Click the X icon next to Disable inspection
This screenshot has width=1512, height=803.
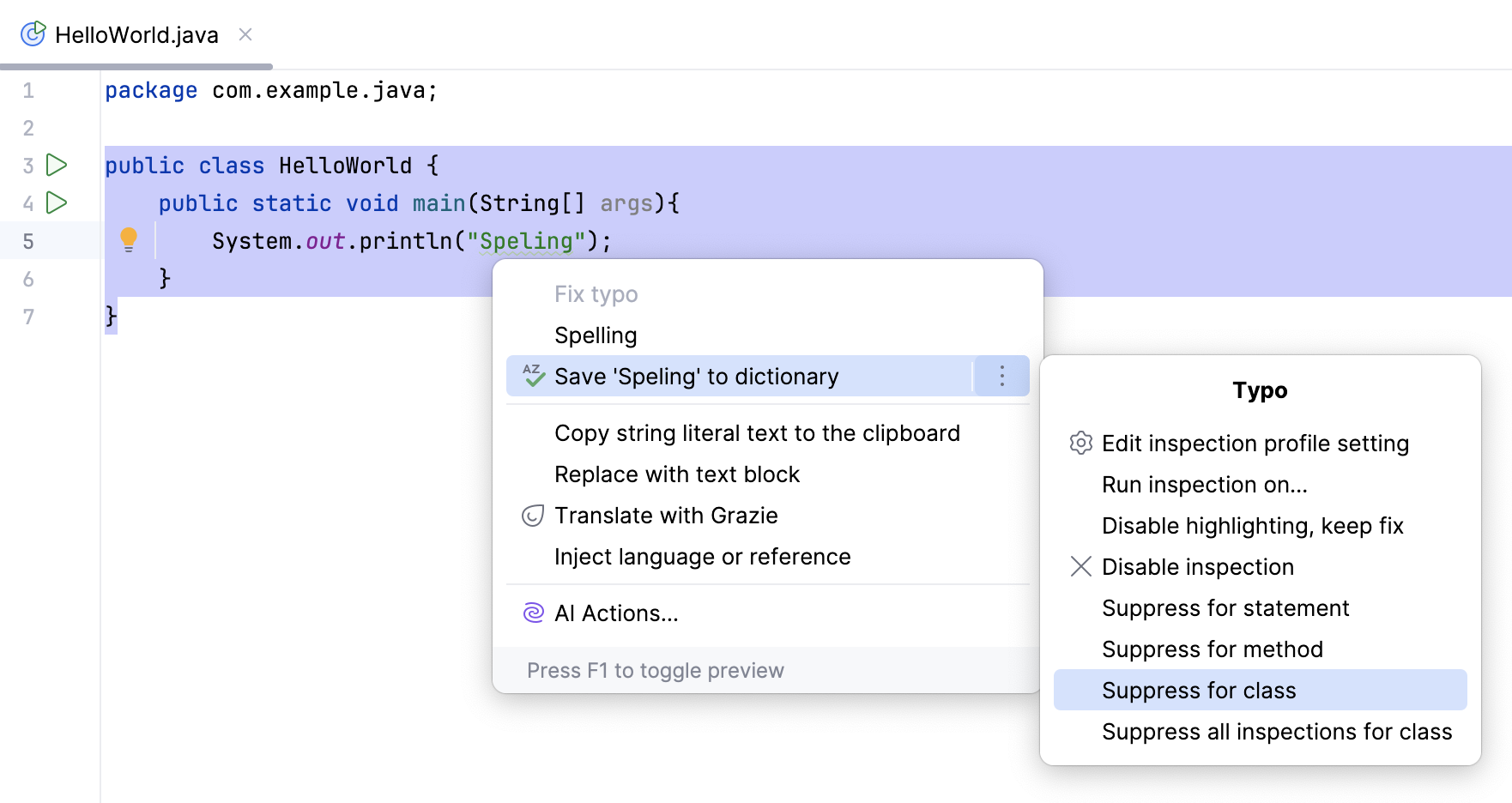(x=1080, y=566)
